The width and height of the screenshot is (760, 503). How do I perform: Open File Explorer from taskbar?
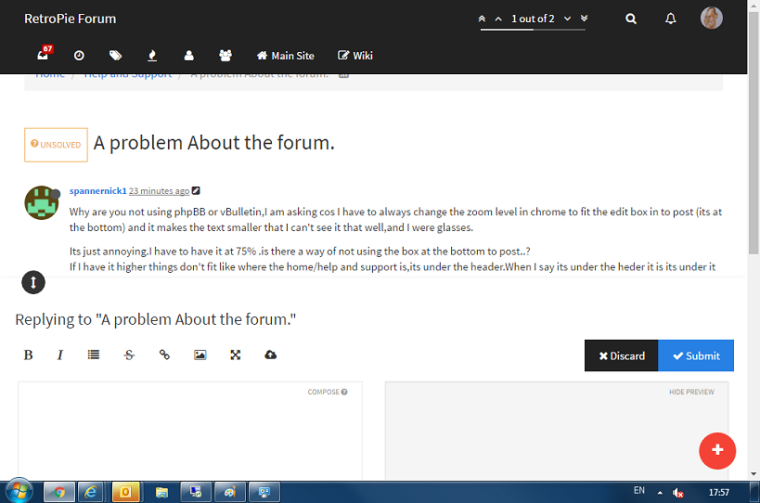pos(161,492)
